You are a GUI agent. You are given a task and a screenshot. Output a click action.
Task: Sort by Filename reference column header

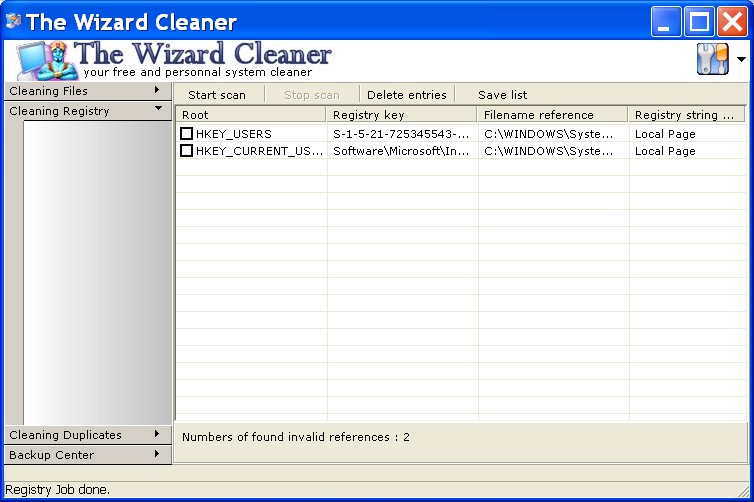pyautogui.click(x=553, y=115)
